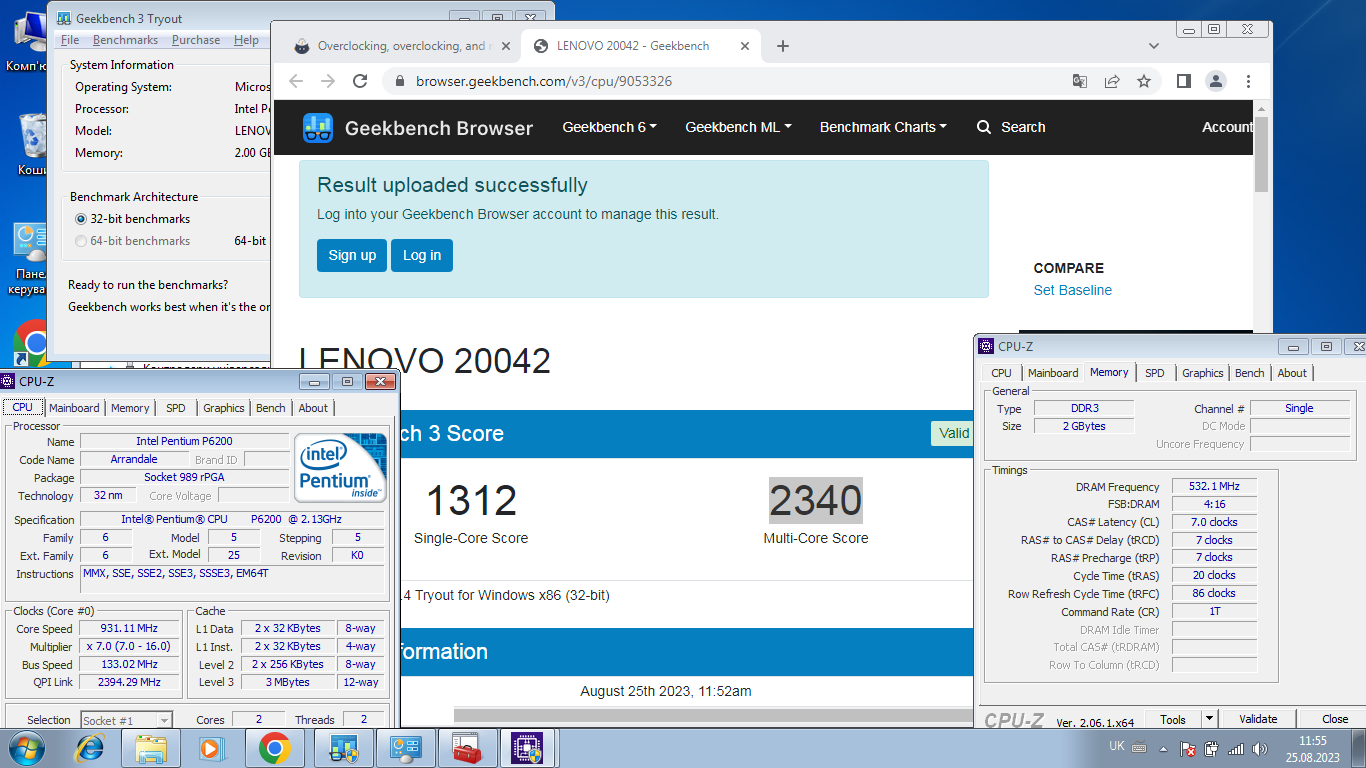This screenshot has width=1366, height=768.
Task: Close the LENOVO 20042 - Geekbench tab
Action: pos(744,46)
